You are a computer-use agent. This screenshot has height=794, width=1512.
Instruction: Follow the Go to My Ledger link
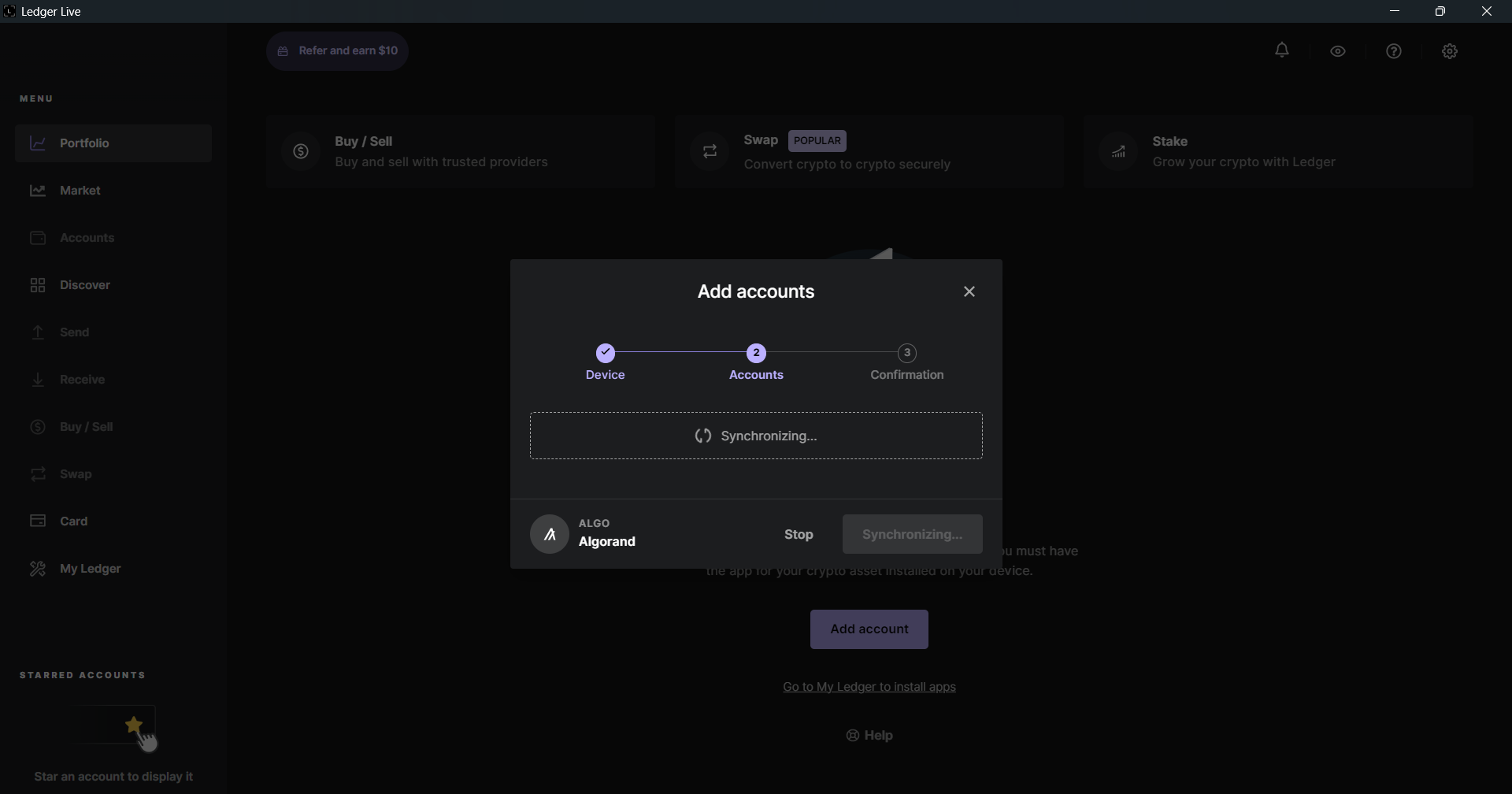pyautogui.click(x=869, y=687)
